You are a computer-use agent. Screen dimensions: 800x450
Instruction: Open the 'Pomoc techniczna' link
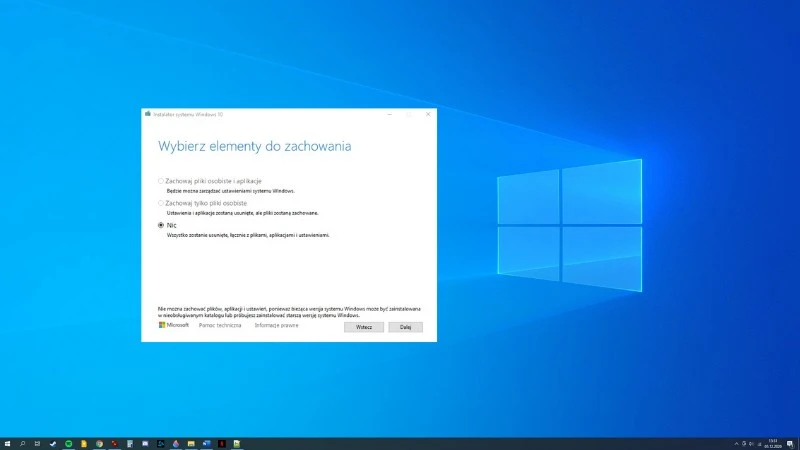pyautogui.click(x=220, y=325)
